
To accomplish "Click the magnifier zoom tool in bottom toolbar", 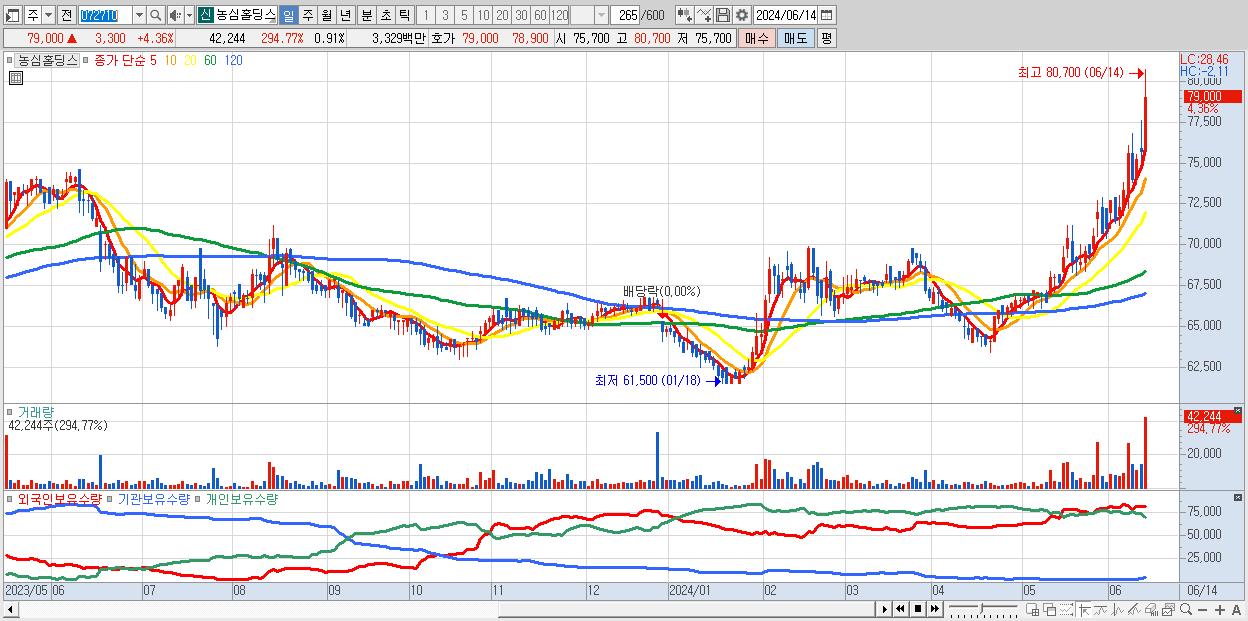I will (x=1186, y=610).
